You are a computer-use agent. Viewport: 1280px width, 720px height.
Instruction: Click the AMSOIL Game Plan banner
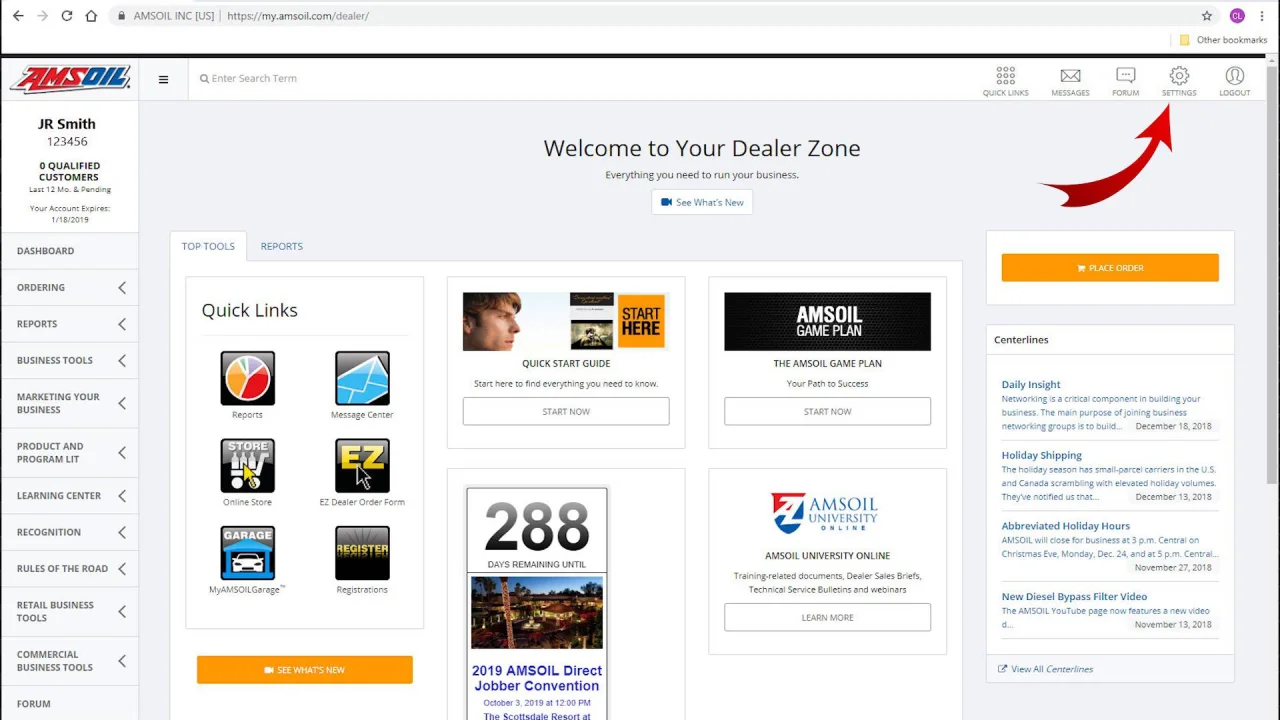click(827, 321)
